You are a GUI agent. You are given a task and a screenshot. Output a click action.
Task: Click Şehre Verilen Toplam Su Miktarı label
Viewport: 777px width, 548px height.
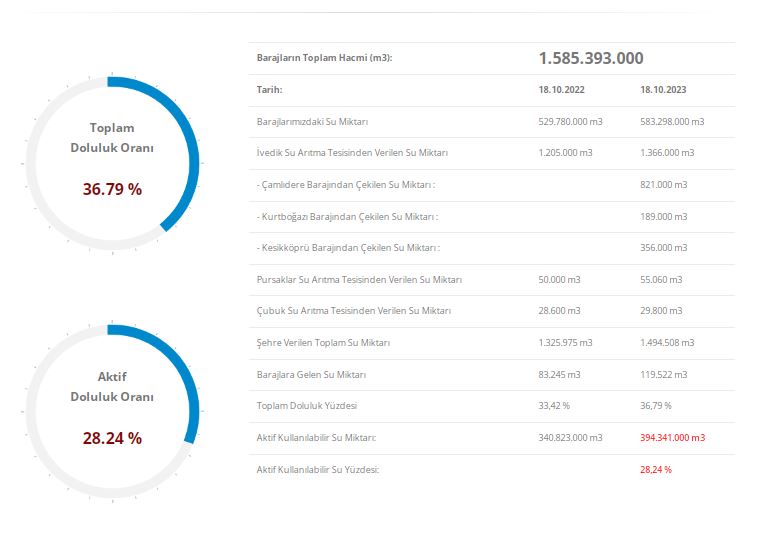point(323,343)
